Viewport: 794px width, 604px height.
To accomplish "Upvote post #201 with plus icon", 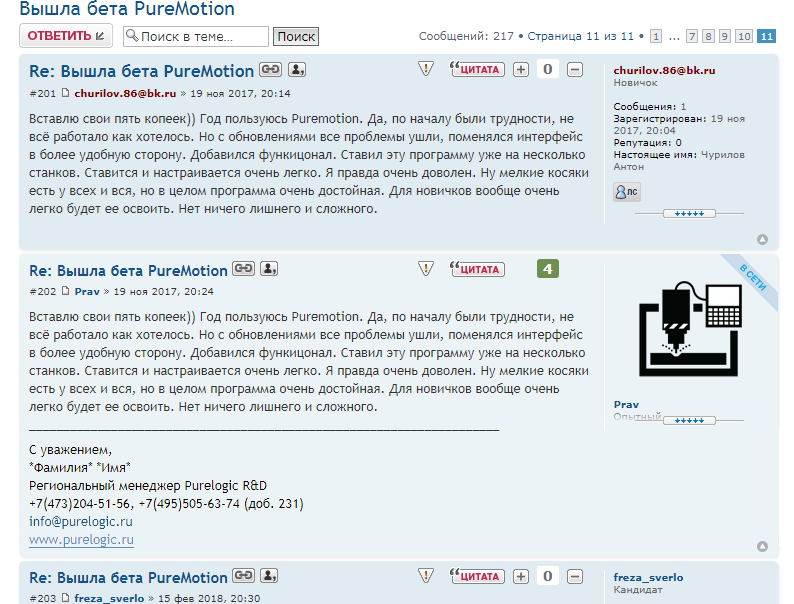I will 521,69.
